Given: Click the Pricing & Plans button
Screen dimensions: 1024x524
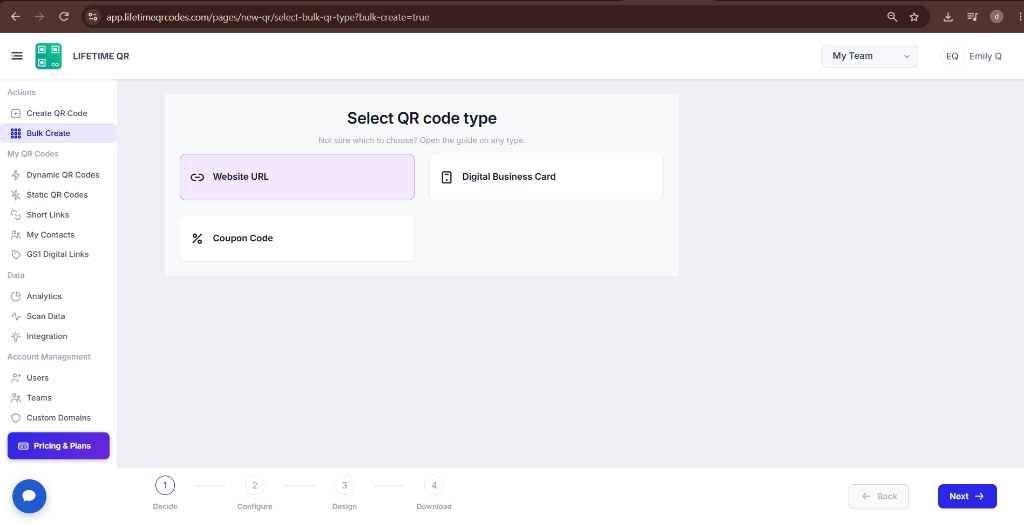Looking at the screenshot, I should pos(59,446).
